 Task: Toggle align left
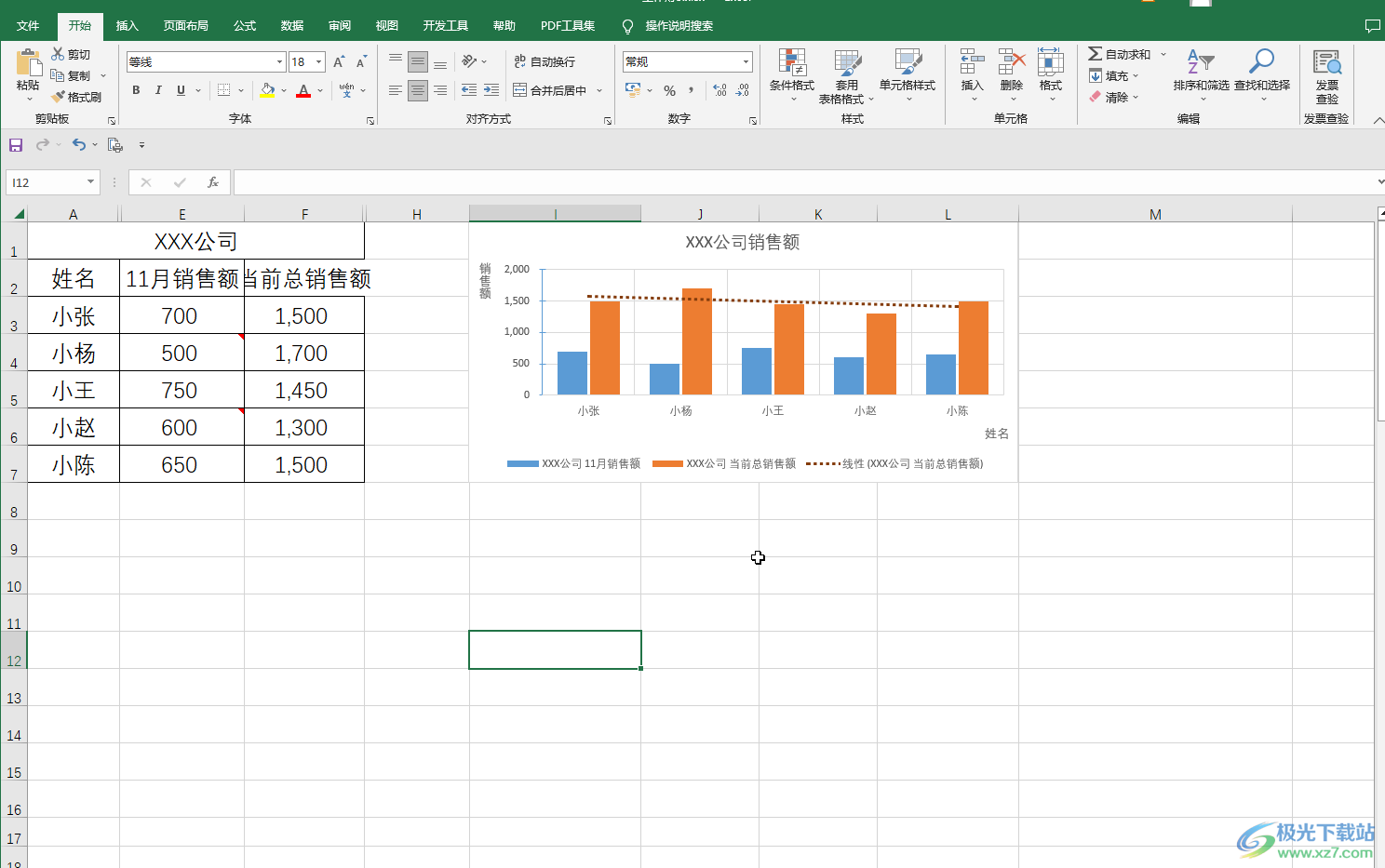(x=396, y=90)
